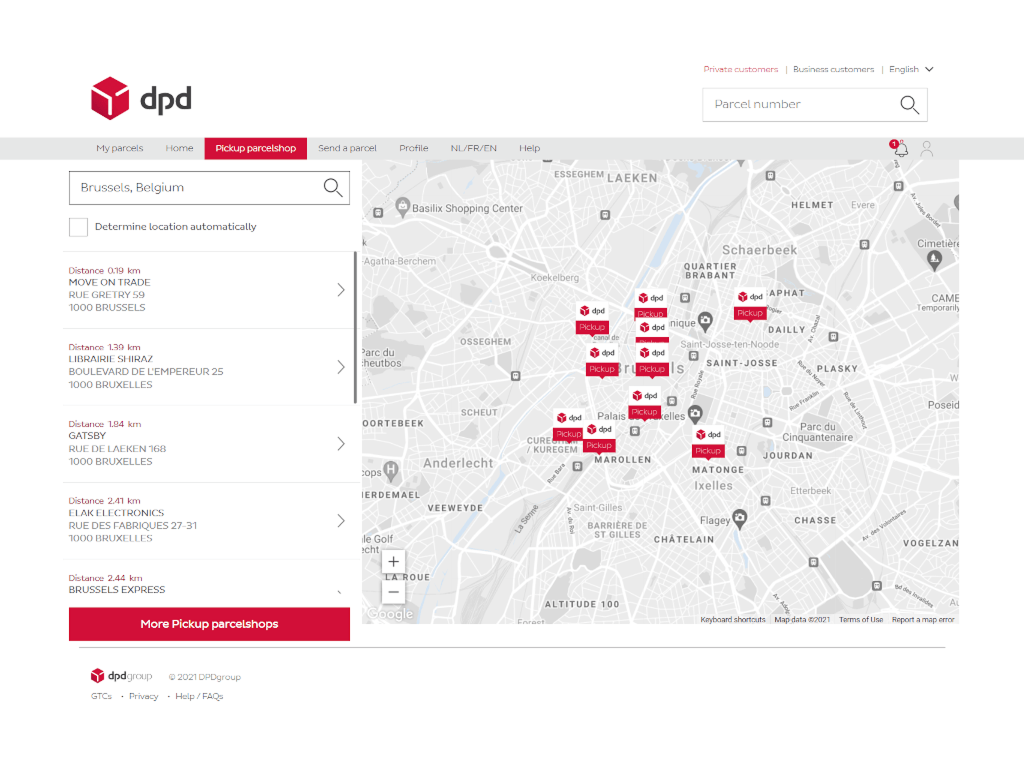Click the parcel number search magnifier icon
The width and height of the screenshot is (1024, 764).
(909, 104)
